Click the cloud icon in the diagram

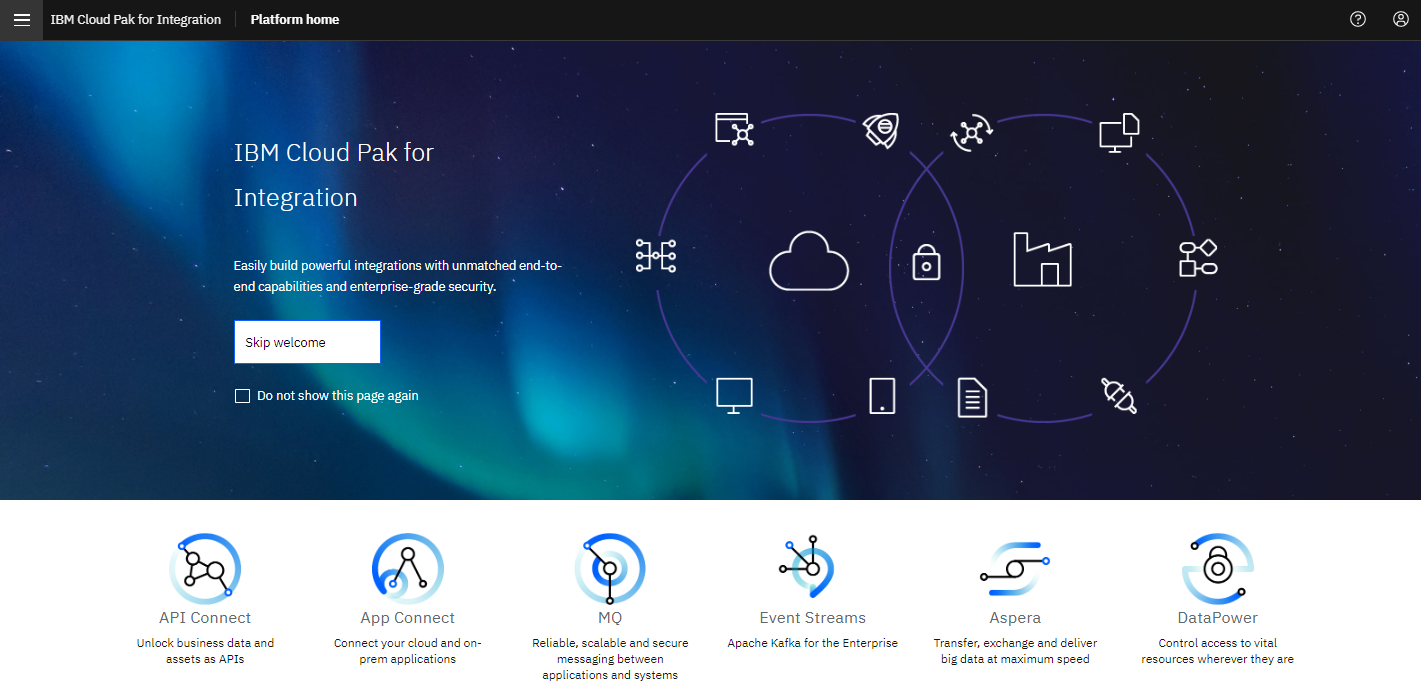(809, 260)
